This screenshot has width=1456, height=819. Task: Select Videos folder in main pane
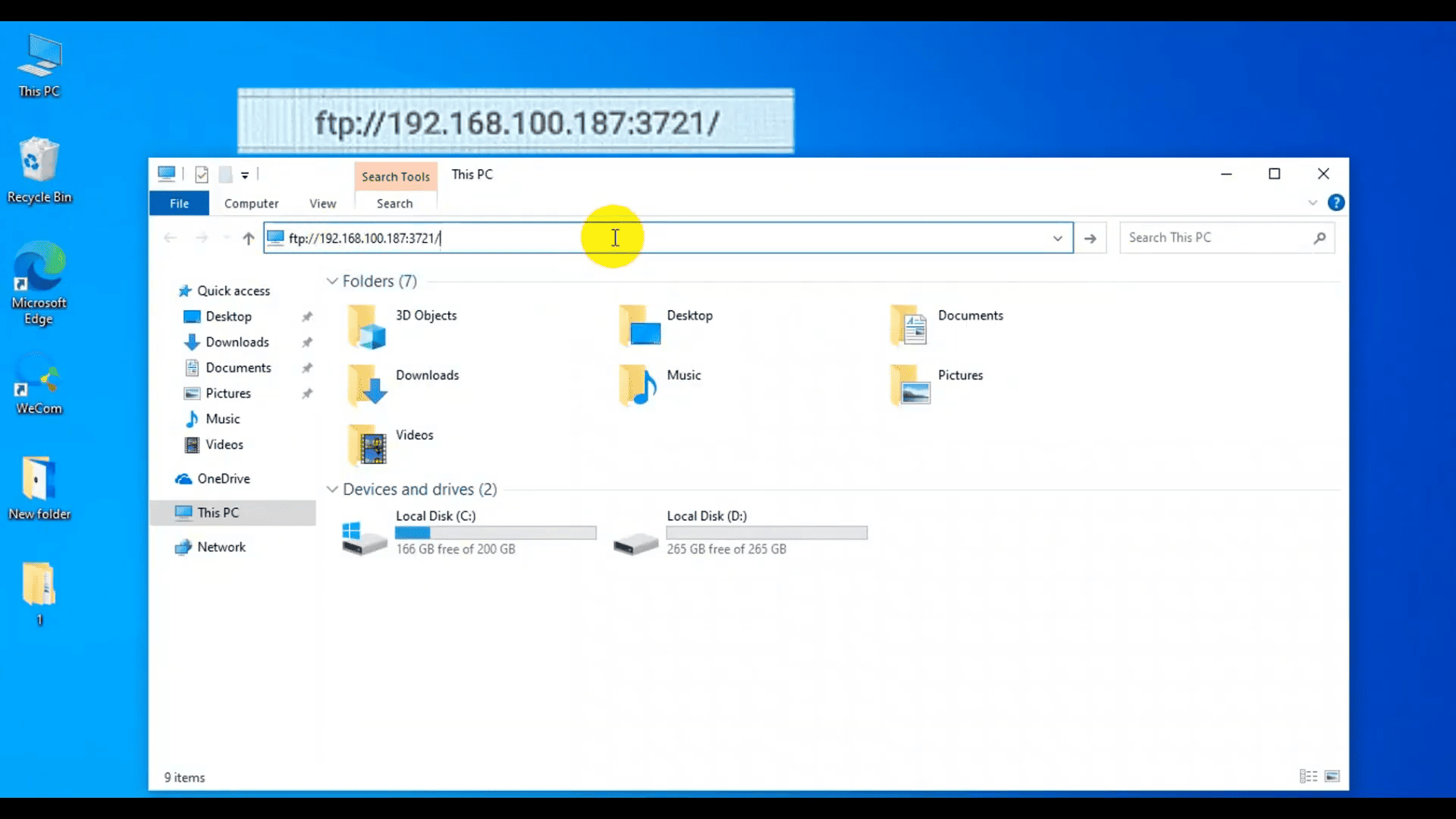pos(391,444)
